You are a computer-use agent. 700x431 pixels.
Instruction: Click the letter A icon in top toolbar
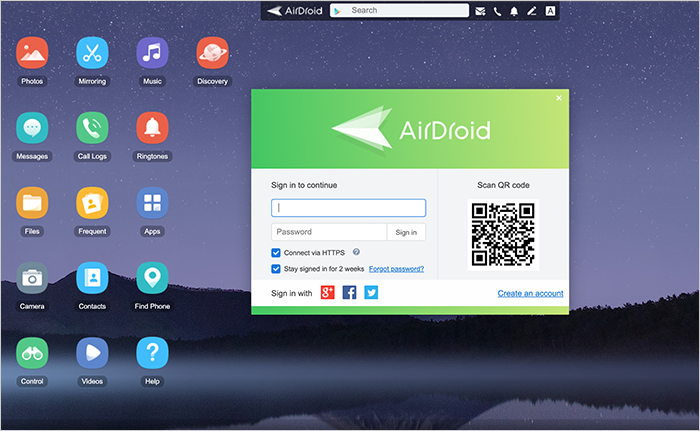(x=550, y=11)
